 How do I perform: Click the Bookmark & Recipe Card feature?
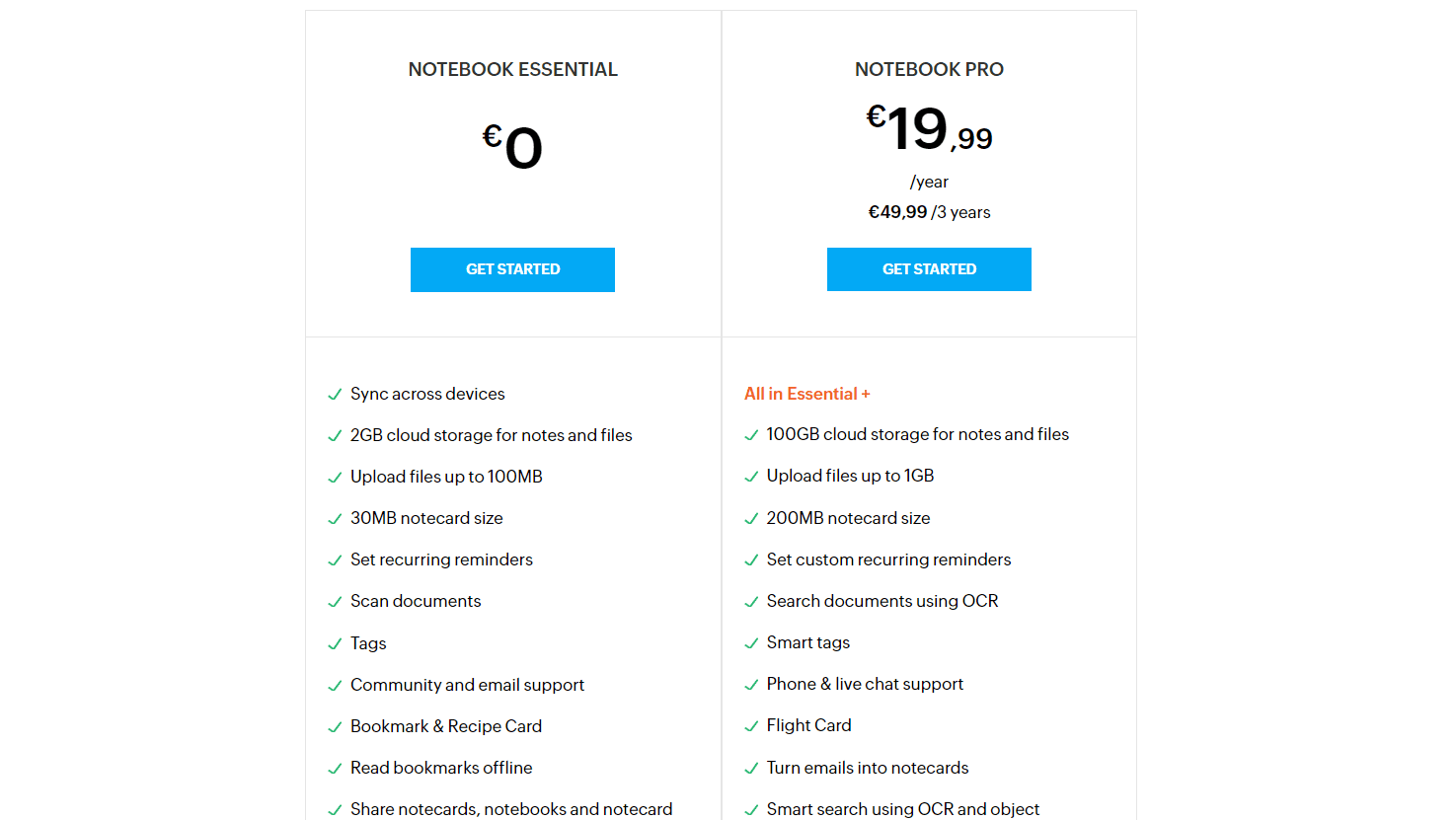[x=446, y=725]
